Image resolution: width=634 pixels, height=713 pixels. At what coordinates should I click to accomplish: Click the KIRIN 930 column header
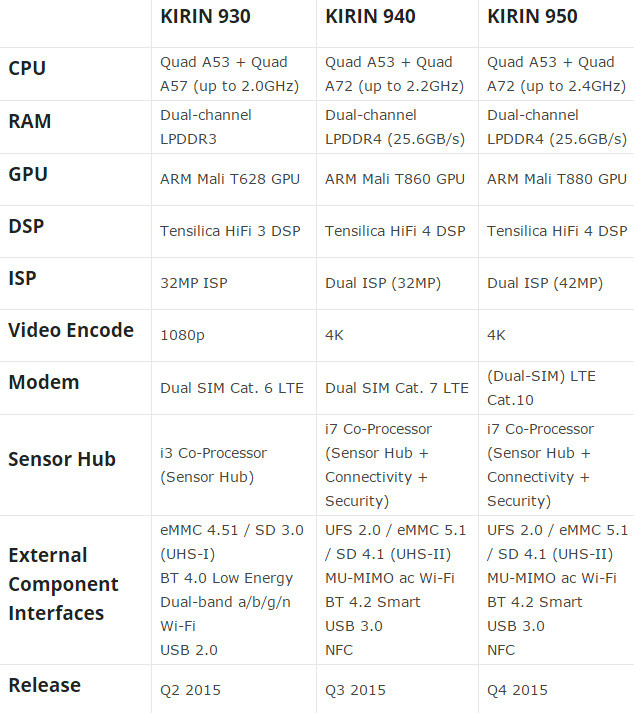click(x=205, y=17)
